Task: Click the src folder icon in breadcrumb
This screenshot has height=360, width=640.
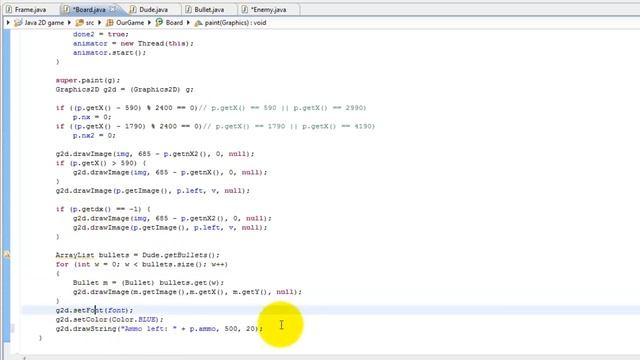Action: click(80, 23)
